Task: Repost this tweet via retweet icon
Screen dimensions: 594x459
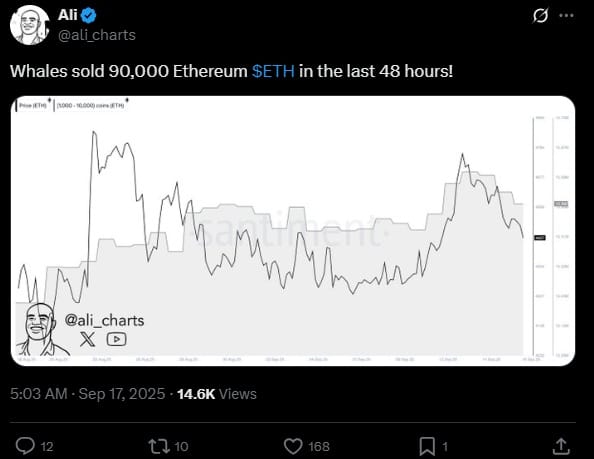Action: click(159, 446)
